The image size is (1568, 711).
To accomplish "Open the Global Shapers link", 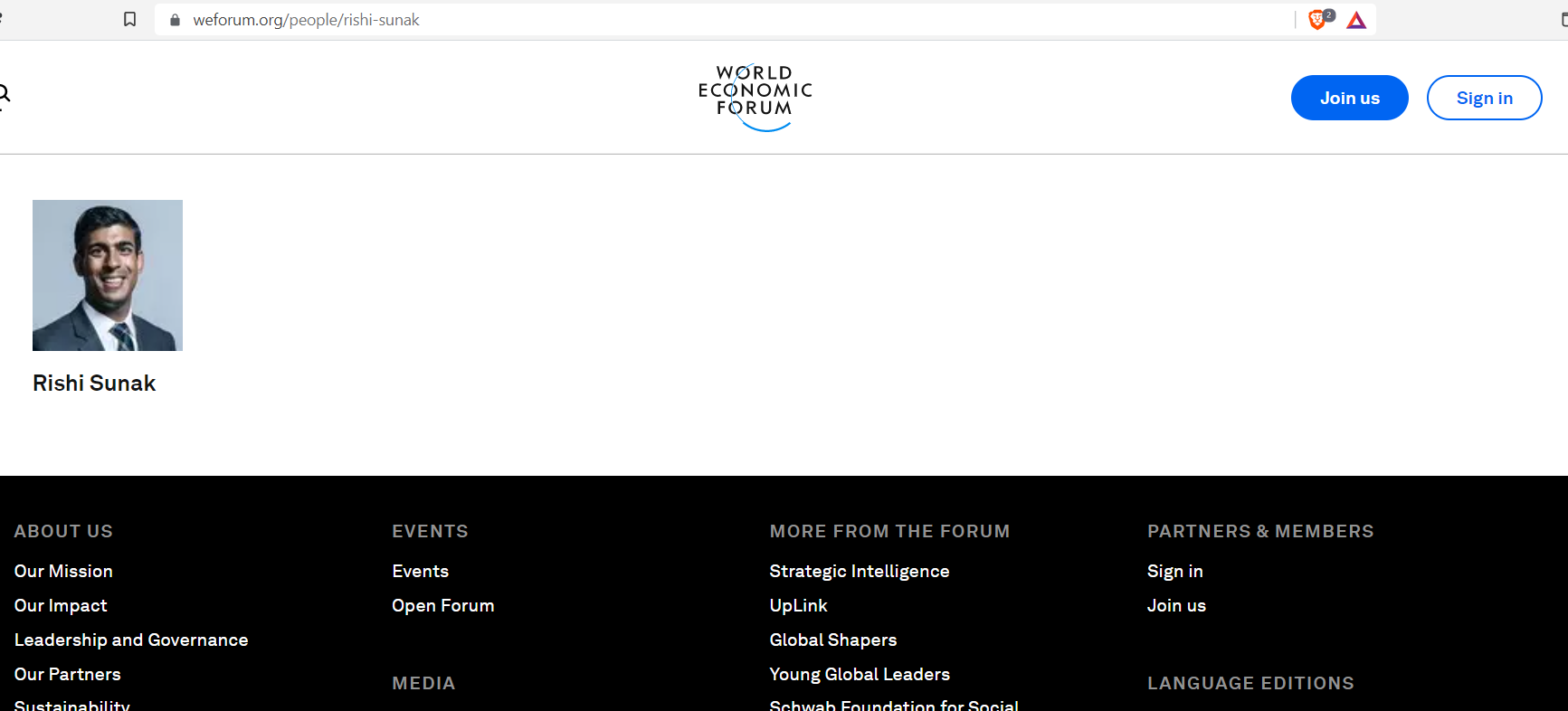I will [833, 640].
